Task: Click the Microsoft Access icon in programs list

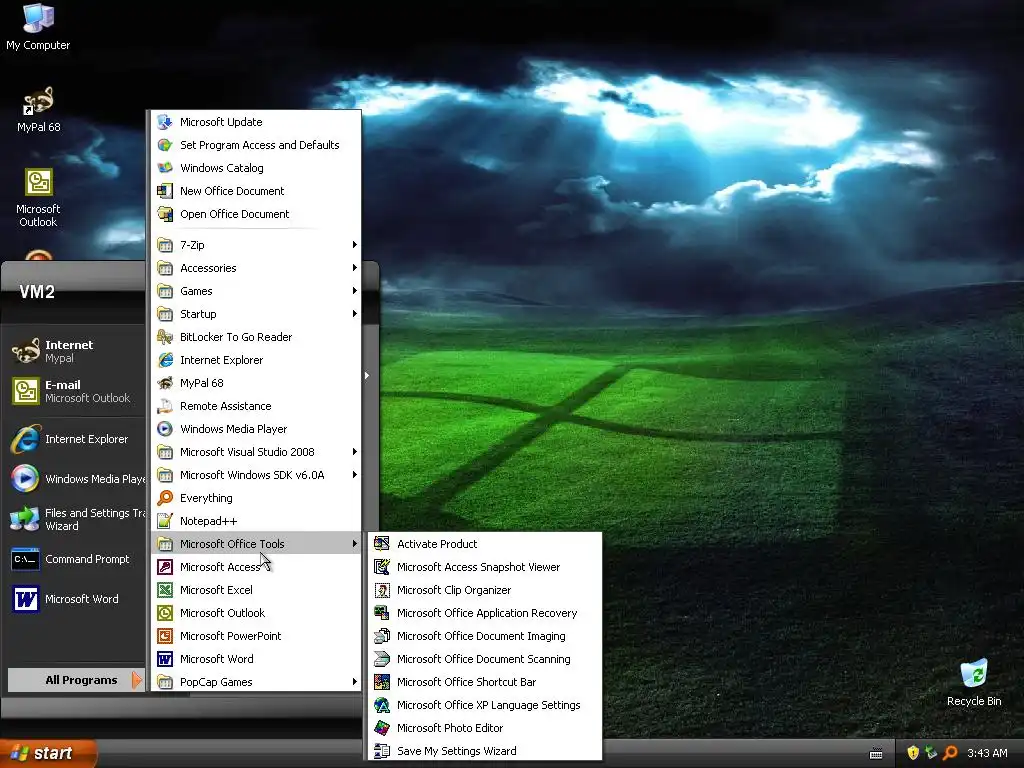Action: click(x=165, y=567)
